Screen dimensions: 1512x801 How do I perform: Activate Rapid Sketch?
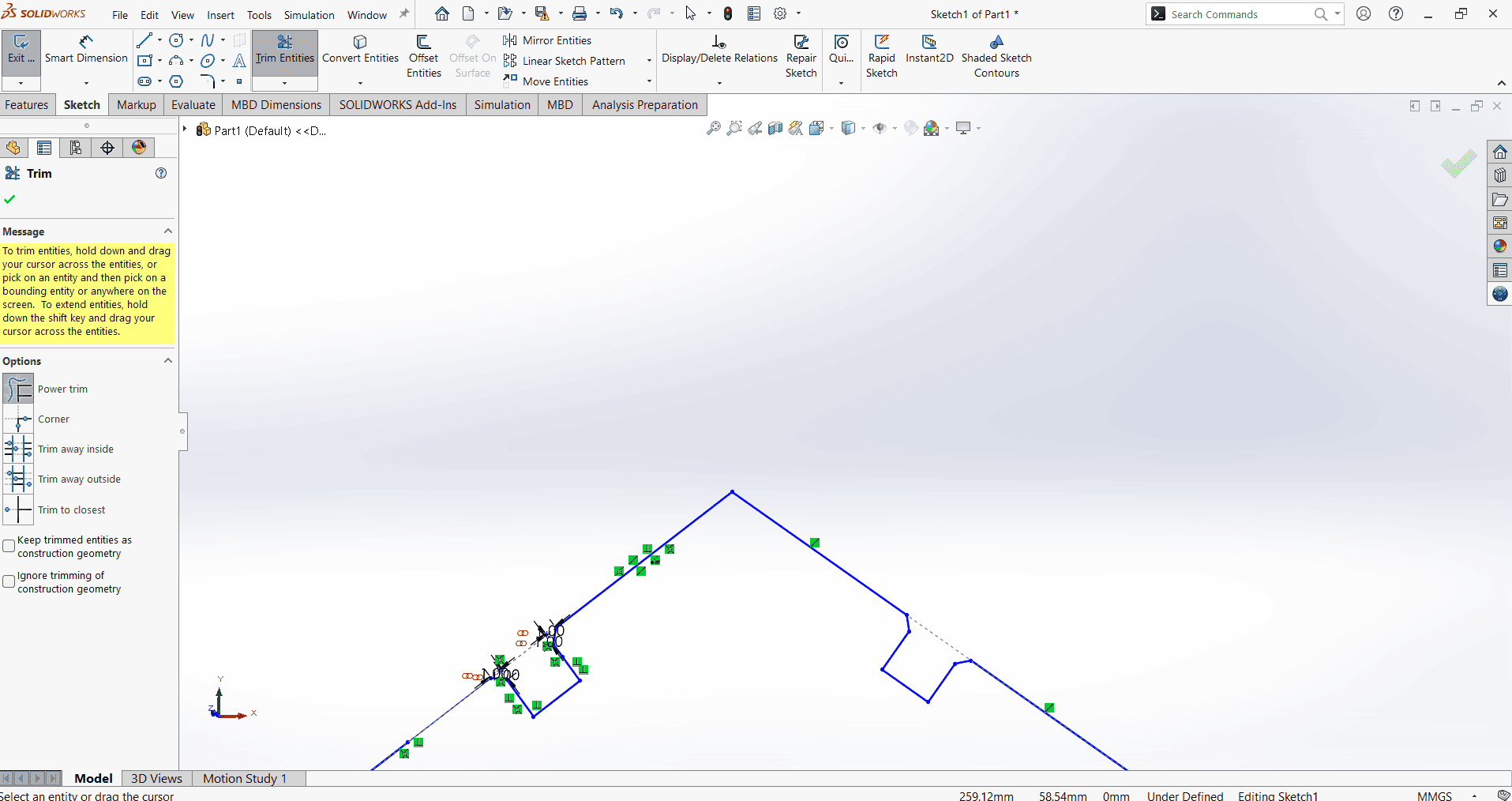click(881, 56)
